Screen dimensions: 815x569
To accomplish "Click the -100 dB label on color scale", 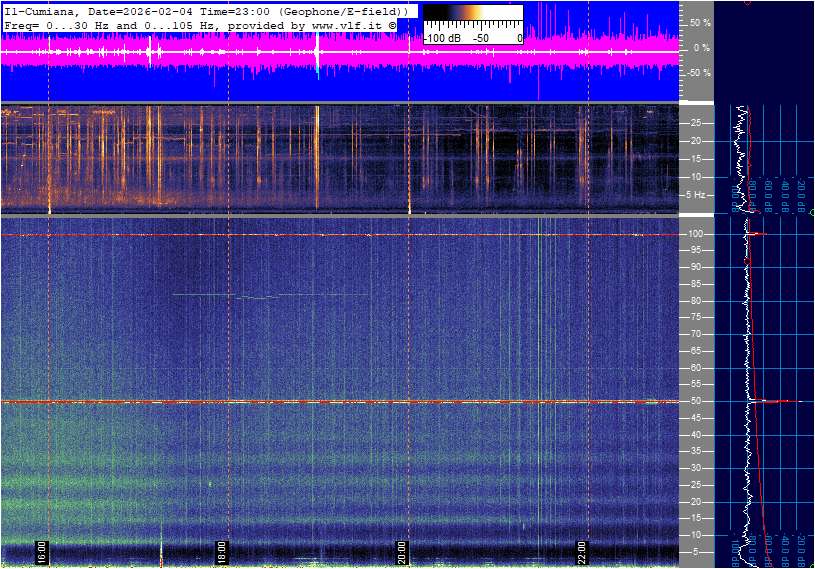I will [442, 38].
